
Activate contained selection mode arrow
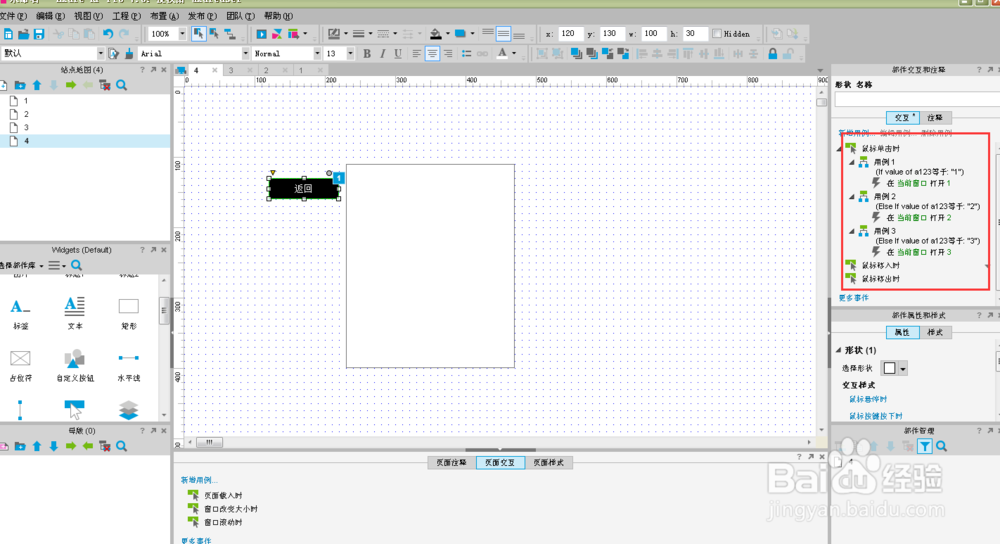(214, 34)
